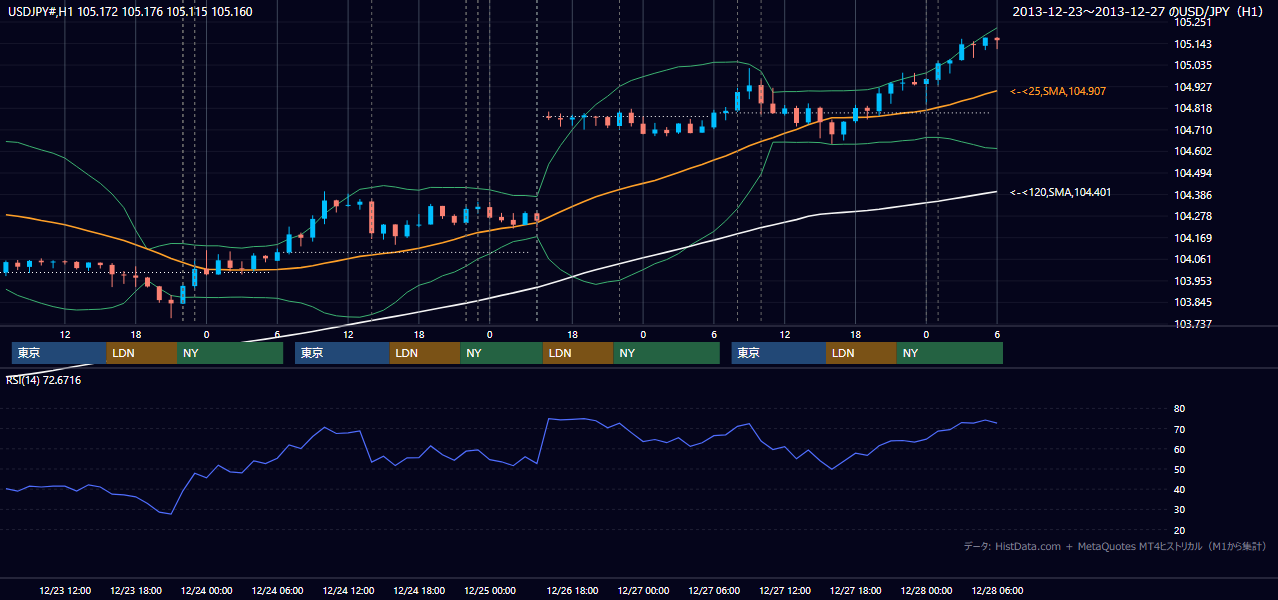Click the 104.927 price axis label
Screen dimensions: 1278x600
(1193, 87)
